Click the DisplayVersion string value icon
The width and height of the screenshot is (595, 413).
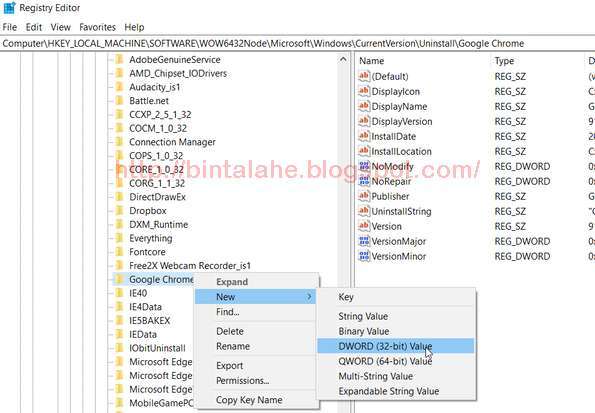click(x=364, y=121)
